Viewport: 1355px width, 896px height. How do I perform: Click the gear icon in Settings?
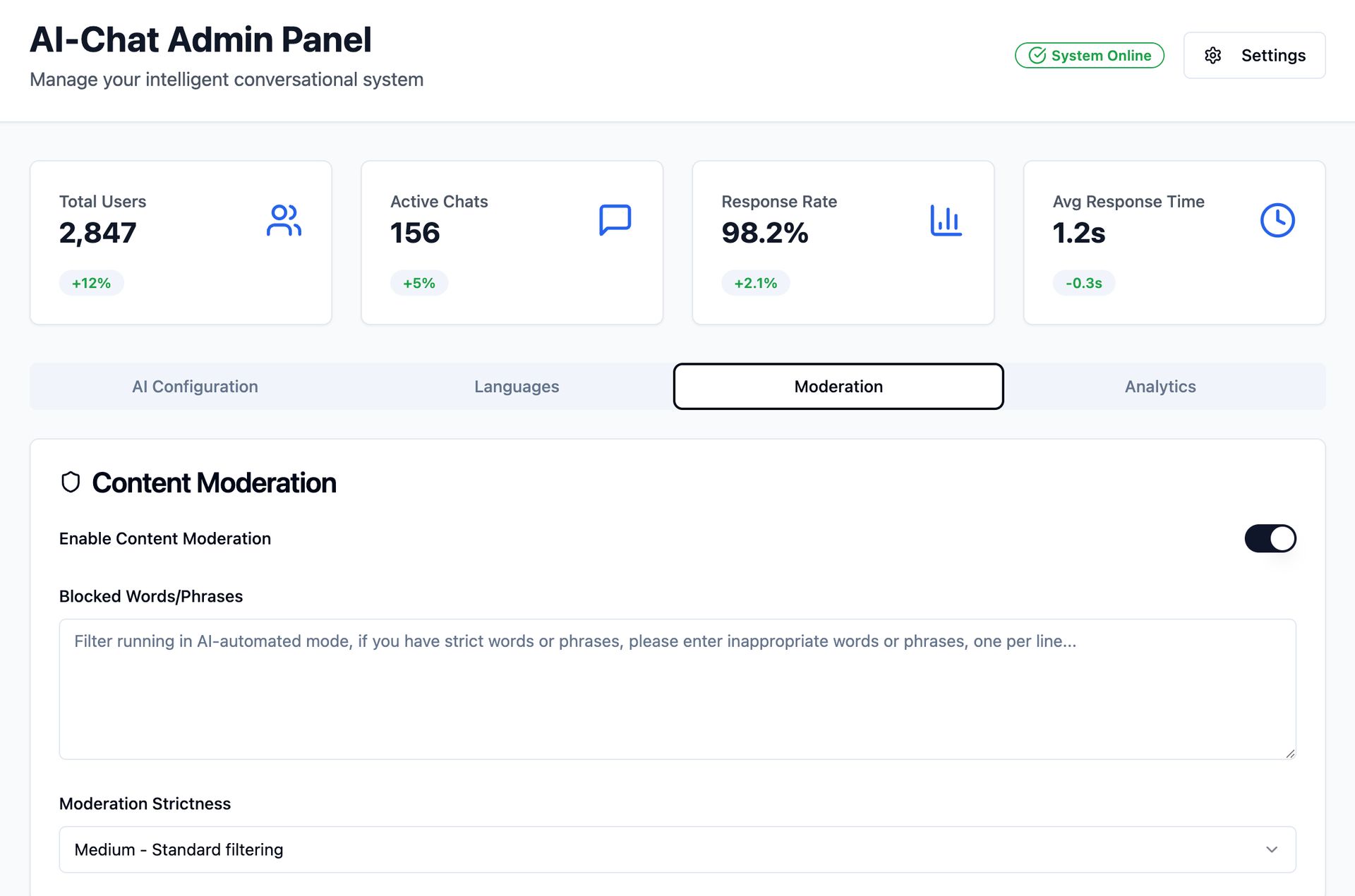click(x=1212, y=56)
